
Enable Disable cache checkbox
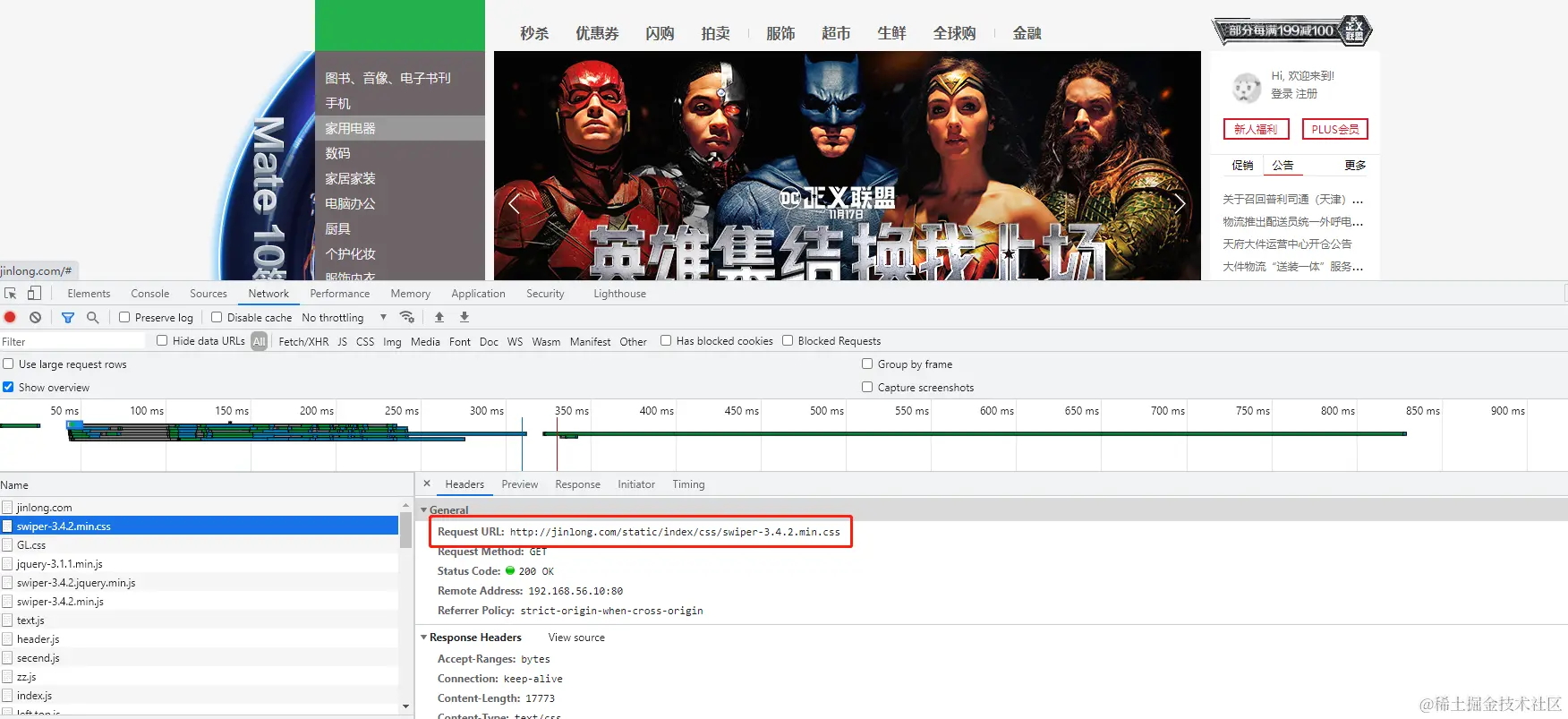[217, 317]
